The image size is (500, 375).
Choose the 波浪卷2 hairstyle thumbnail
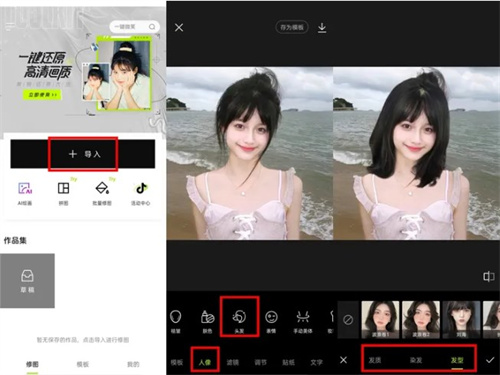point(421,320)
